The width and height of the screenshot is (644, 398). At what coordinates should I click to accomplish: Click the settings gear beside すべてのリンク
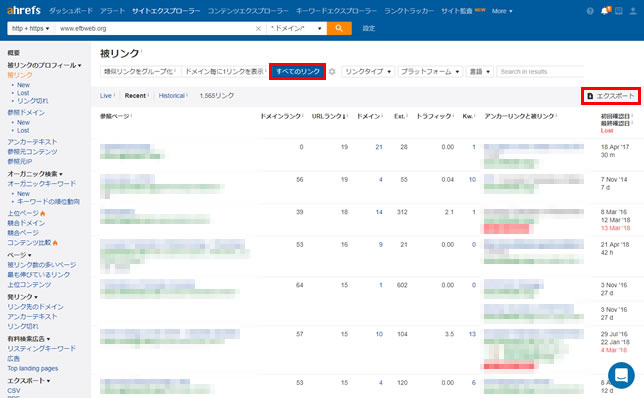332,71
